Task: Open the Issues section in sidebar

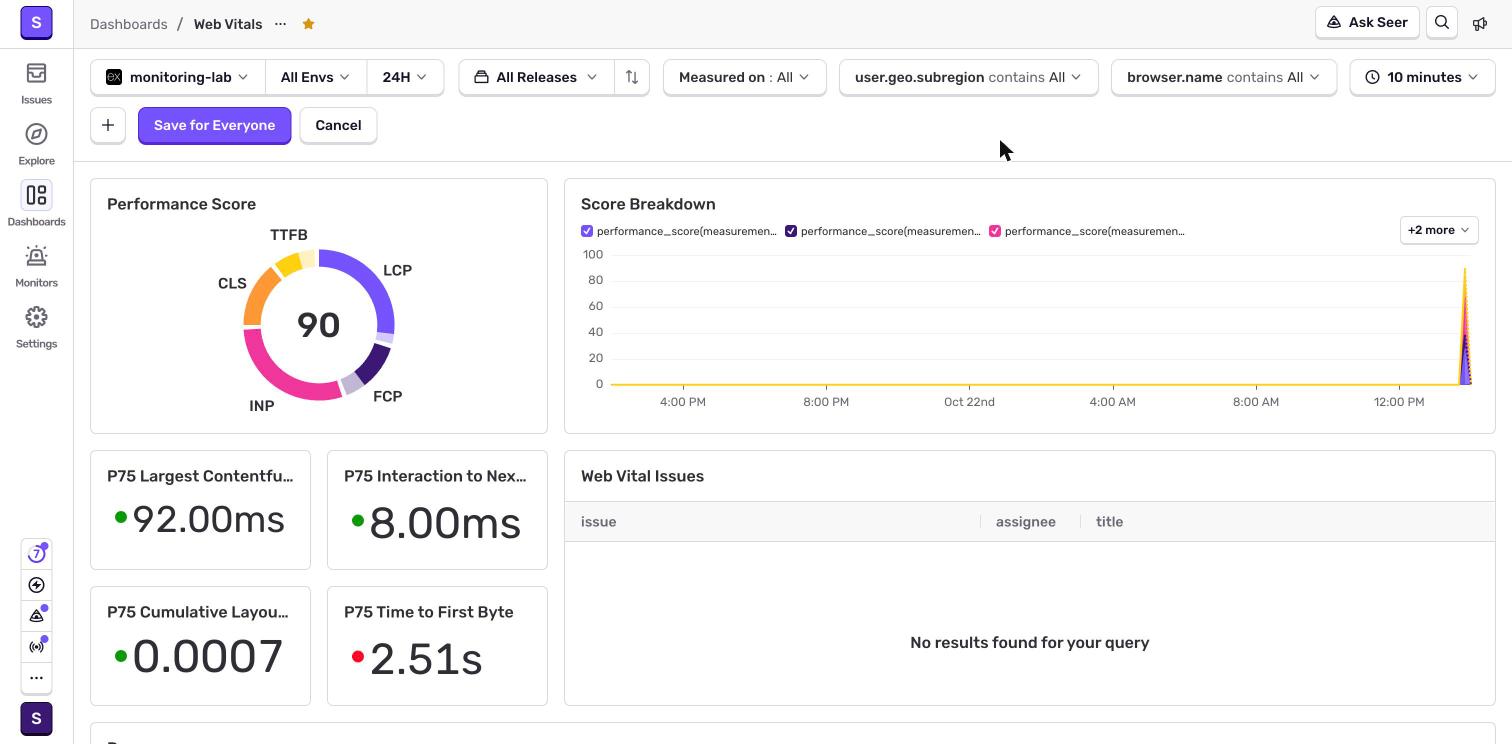Action: 36,84
